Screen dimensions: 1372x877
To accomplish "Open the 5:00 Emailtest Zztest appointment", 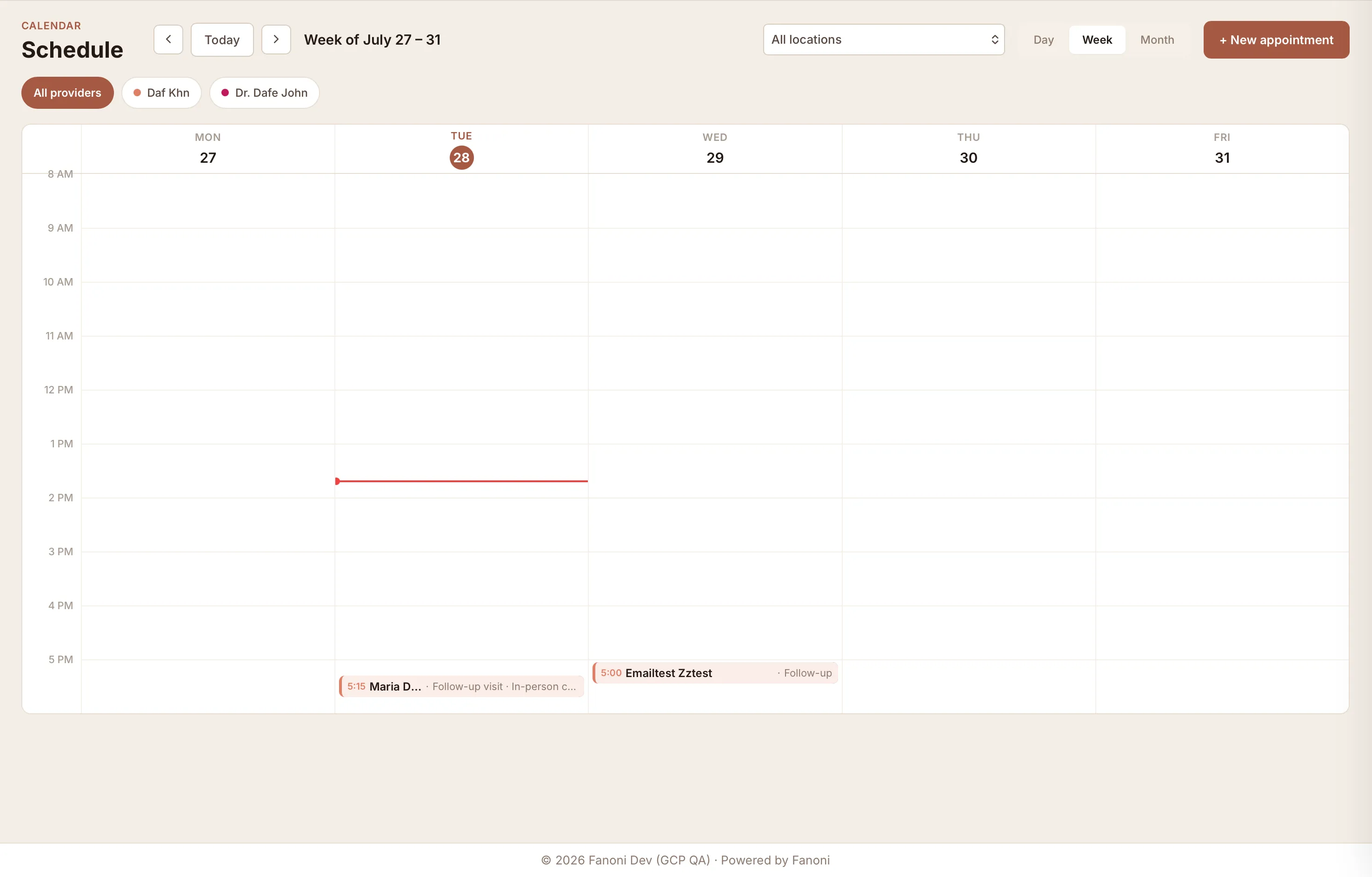I will [x=715, y=673].
